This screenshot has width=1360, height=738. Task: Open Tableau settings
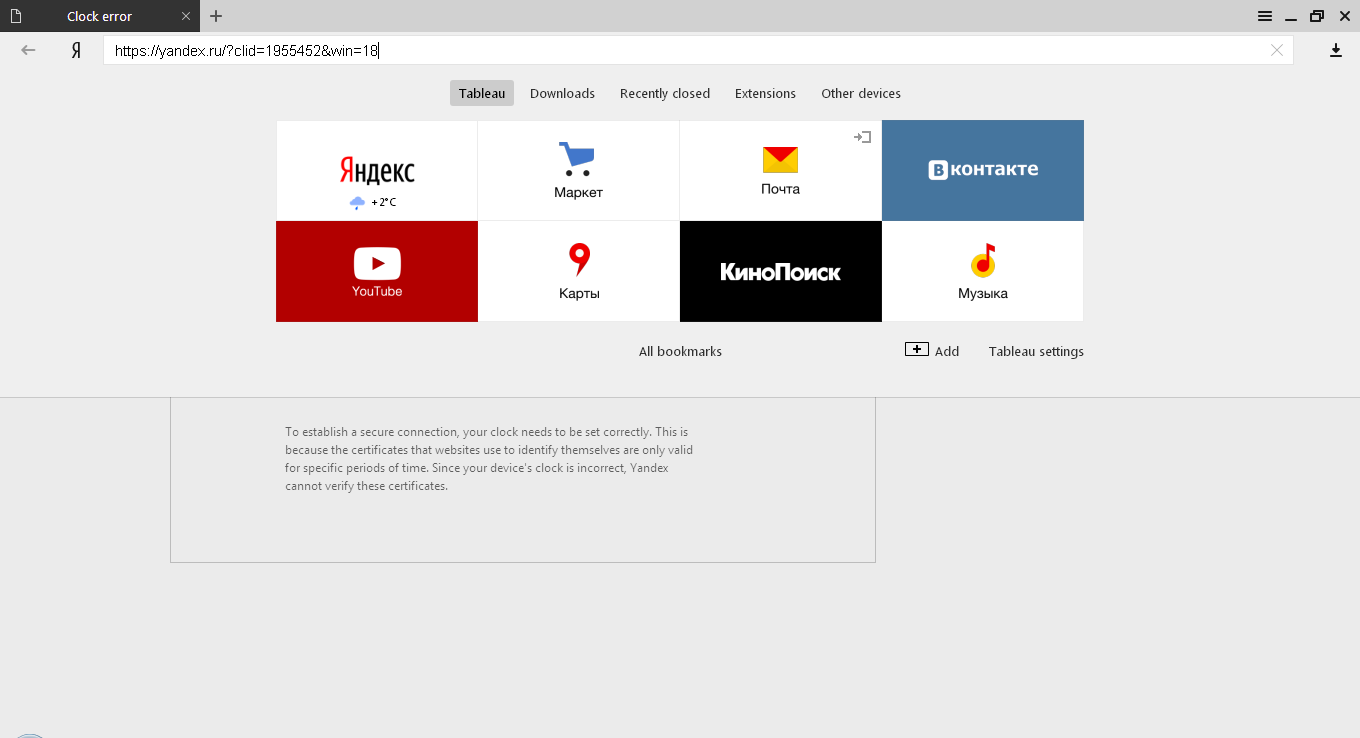click(1035, 351)
